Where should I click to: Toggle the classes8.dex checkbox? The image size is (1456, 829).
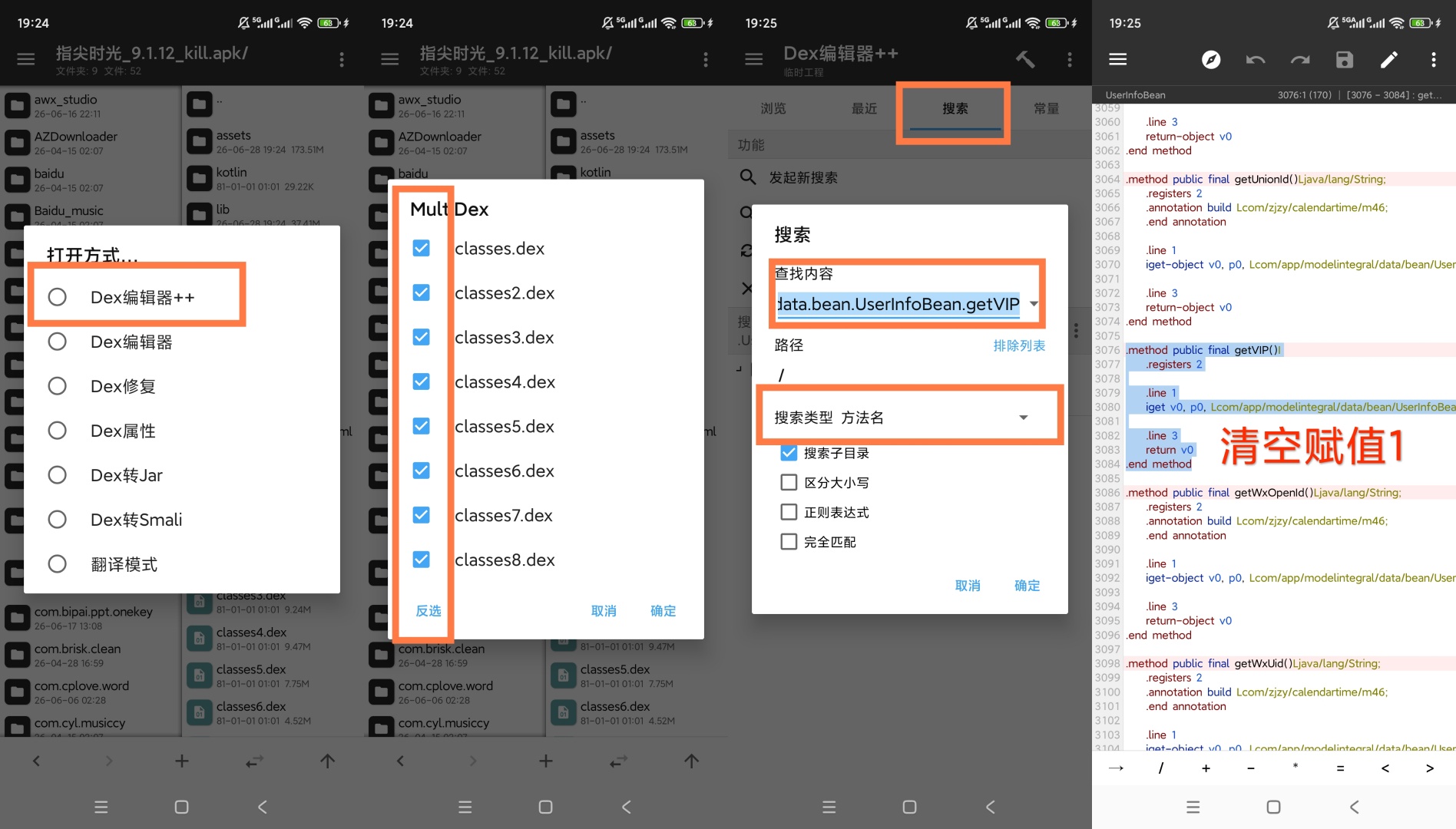click(421, 560)
